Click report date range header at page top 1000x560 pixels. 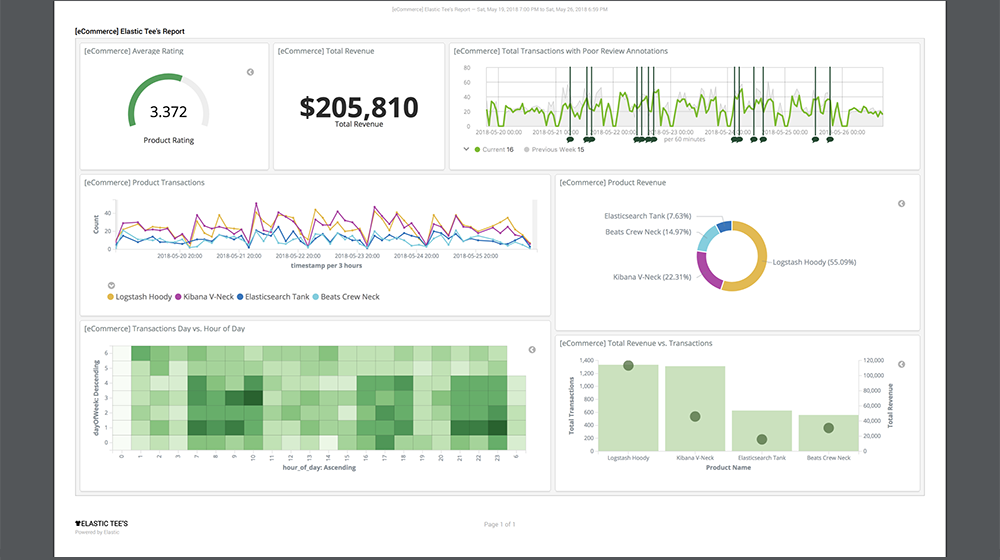tap(499, 10)
